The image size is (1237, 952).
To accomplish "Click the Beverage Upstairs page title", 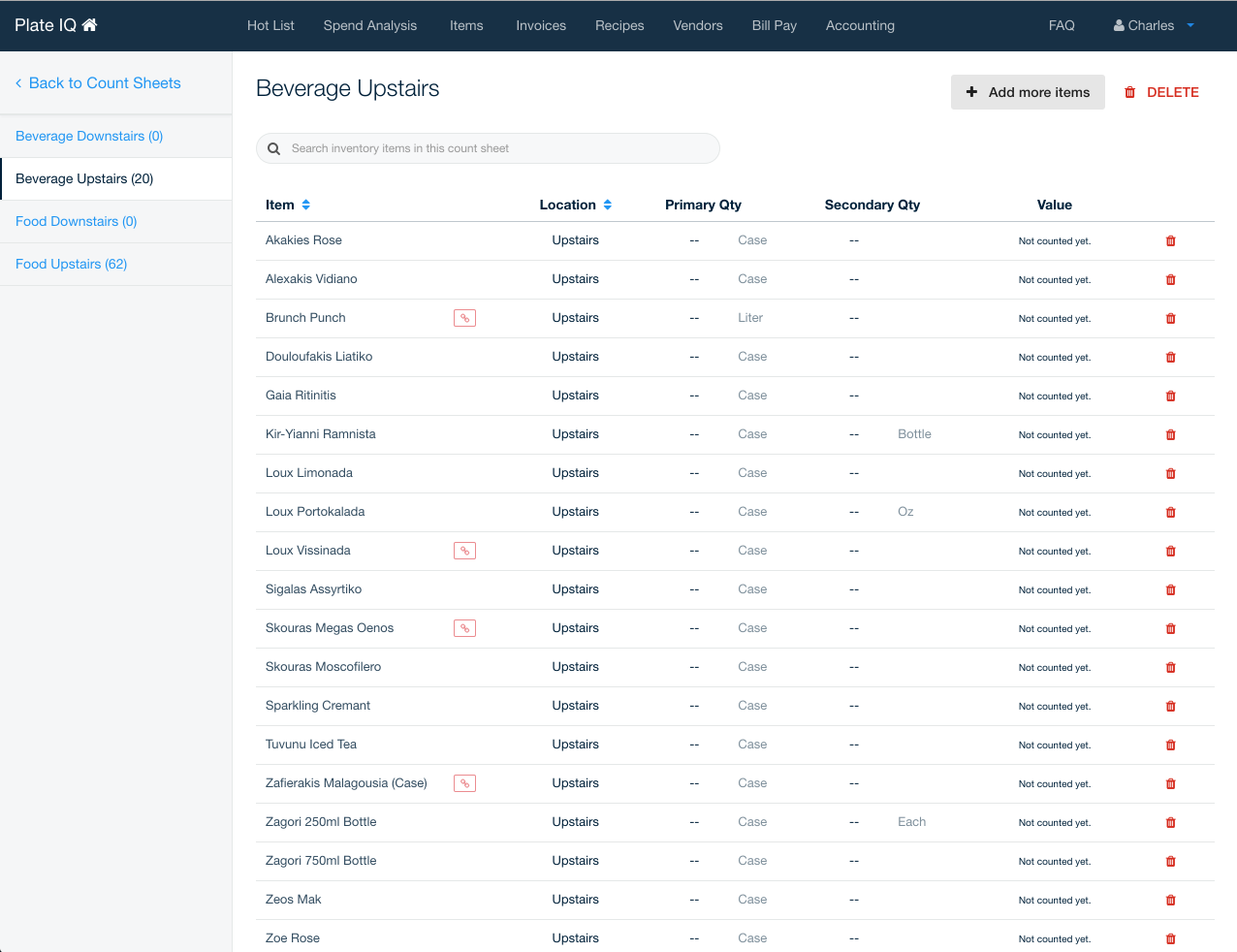I will point(348,88).
